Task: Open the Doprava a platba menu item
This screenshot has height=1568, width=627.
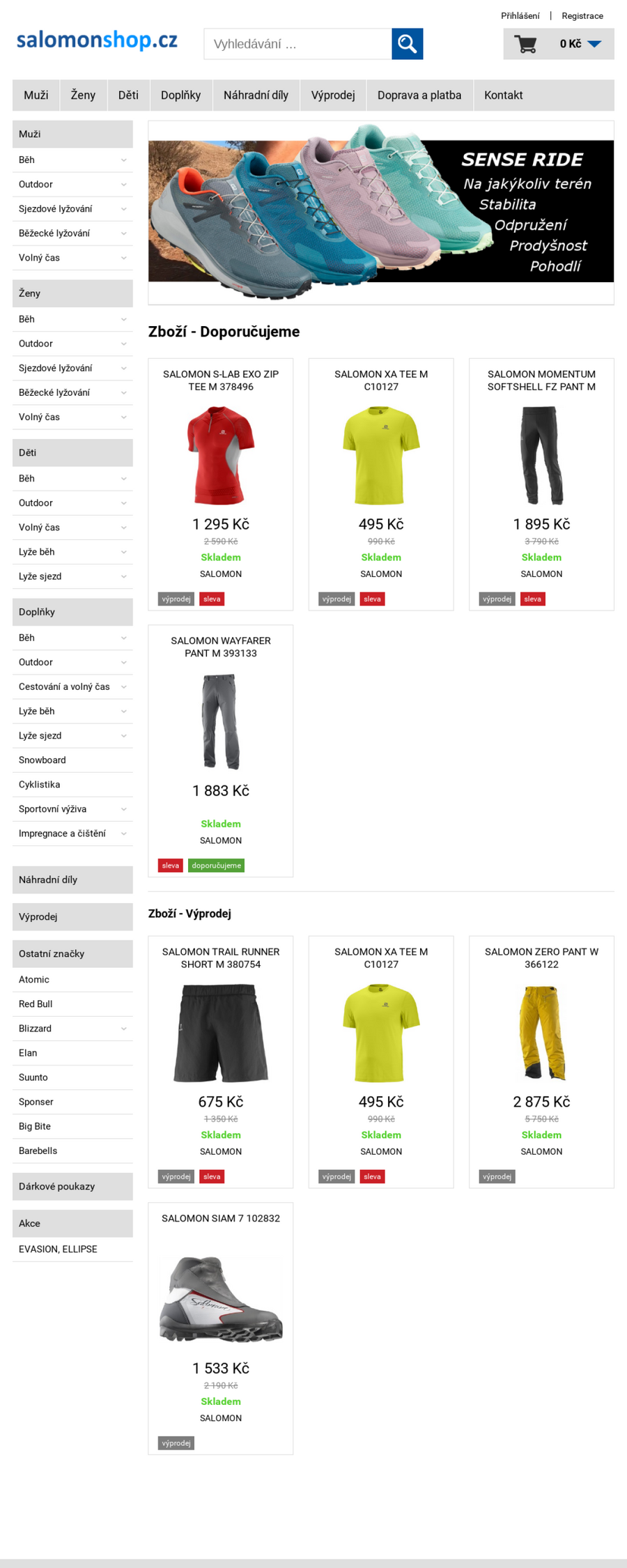Action: (x=419, y=95)
